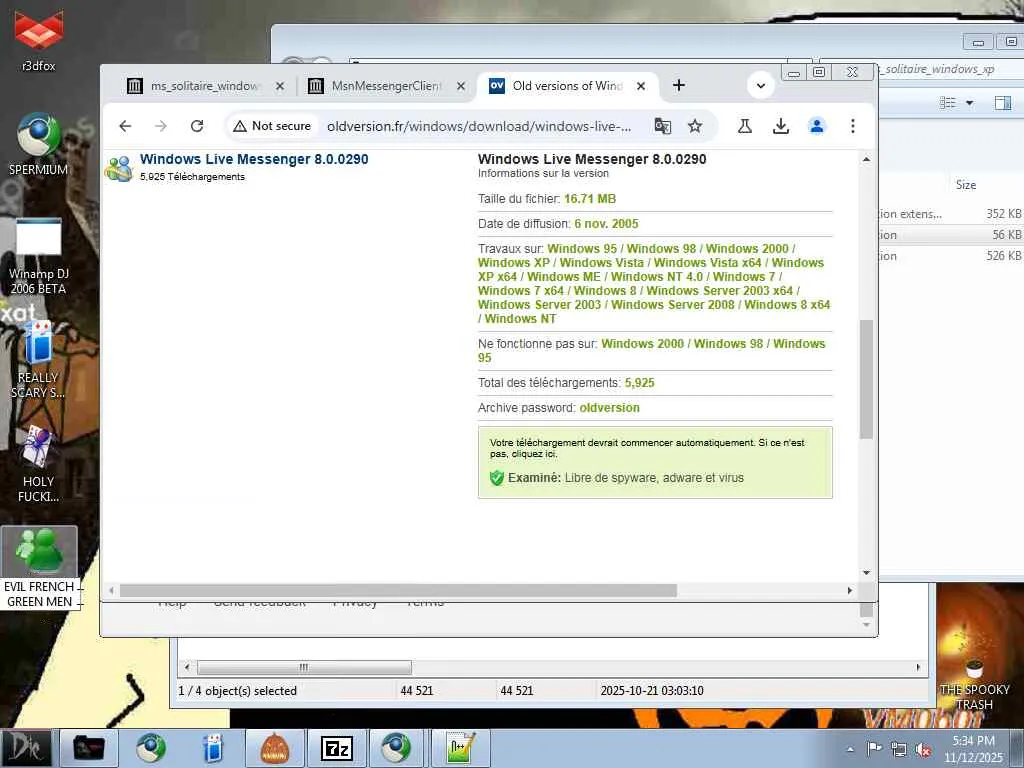Click the horizontal scrollbar left arrow
The height and width of the screenshot is (768, 1024).
(x=112, y=590)
